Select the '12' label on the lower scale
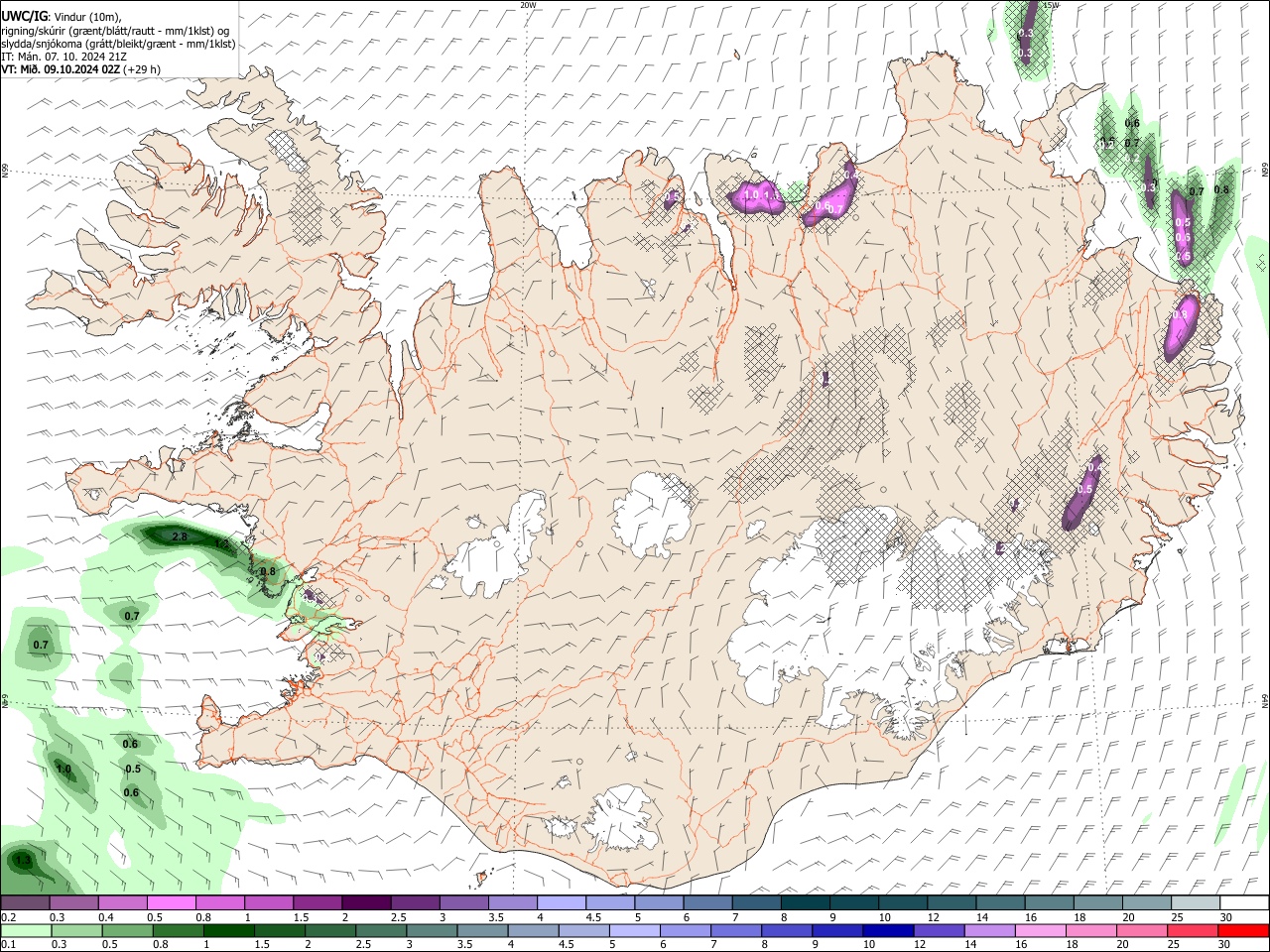1270x952 pixels. click(922, 945)
